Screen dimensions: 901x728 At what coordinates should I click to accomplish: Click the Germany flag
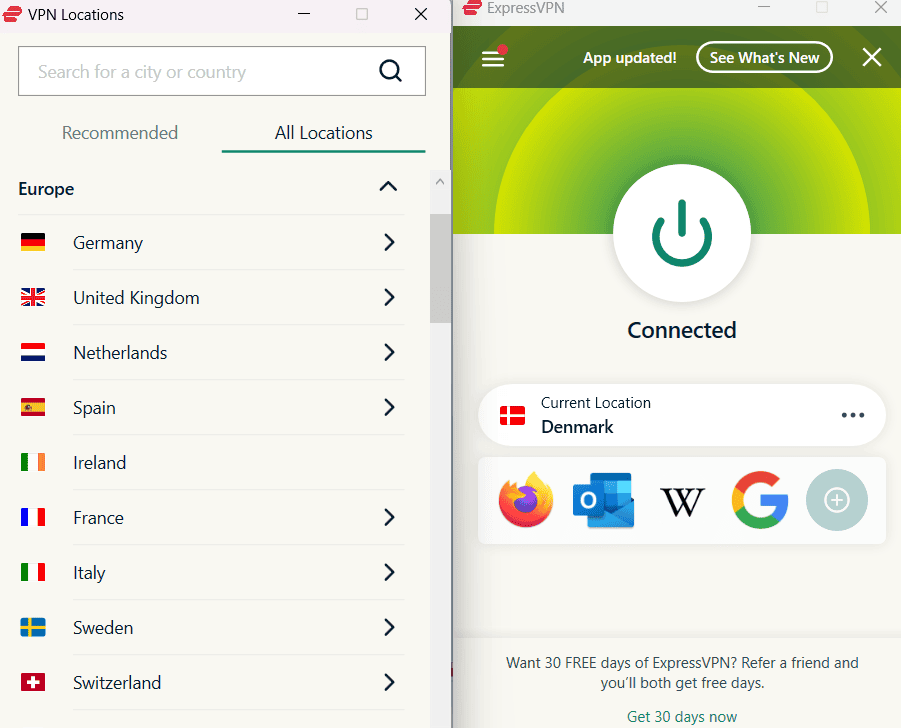pyautogui.click(x=33, y=242)
